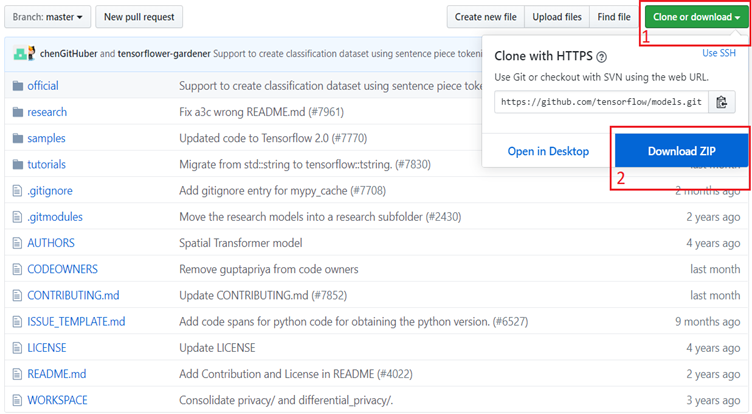752x414 pixels.
Task: Copy clone URL with clipboard icon
Action: (x=722, y=102)
